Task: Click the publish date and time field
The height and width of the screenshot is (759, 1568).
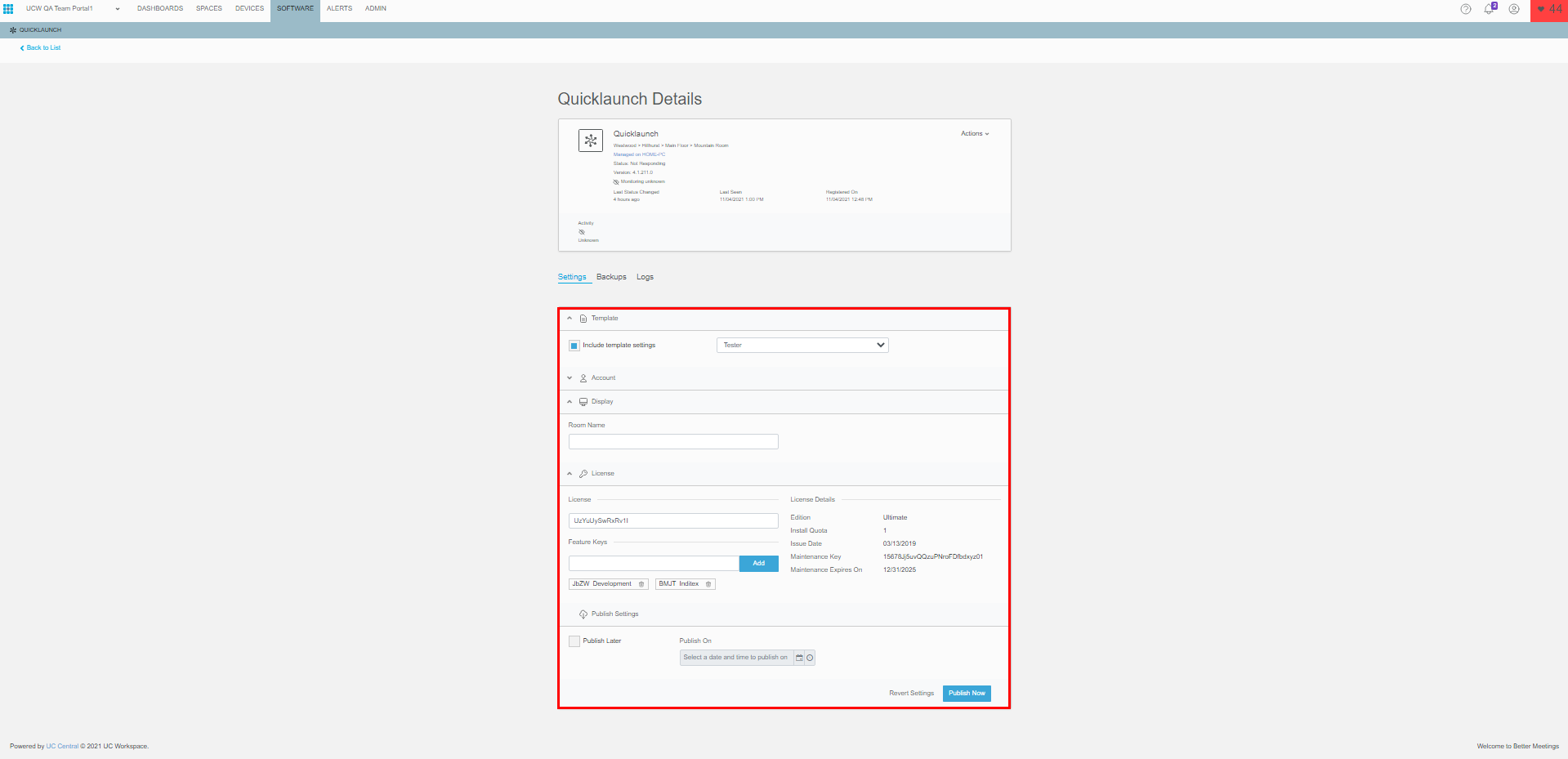Action: pos(736,658)
